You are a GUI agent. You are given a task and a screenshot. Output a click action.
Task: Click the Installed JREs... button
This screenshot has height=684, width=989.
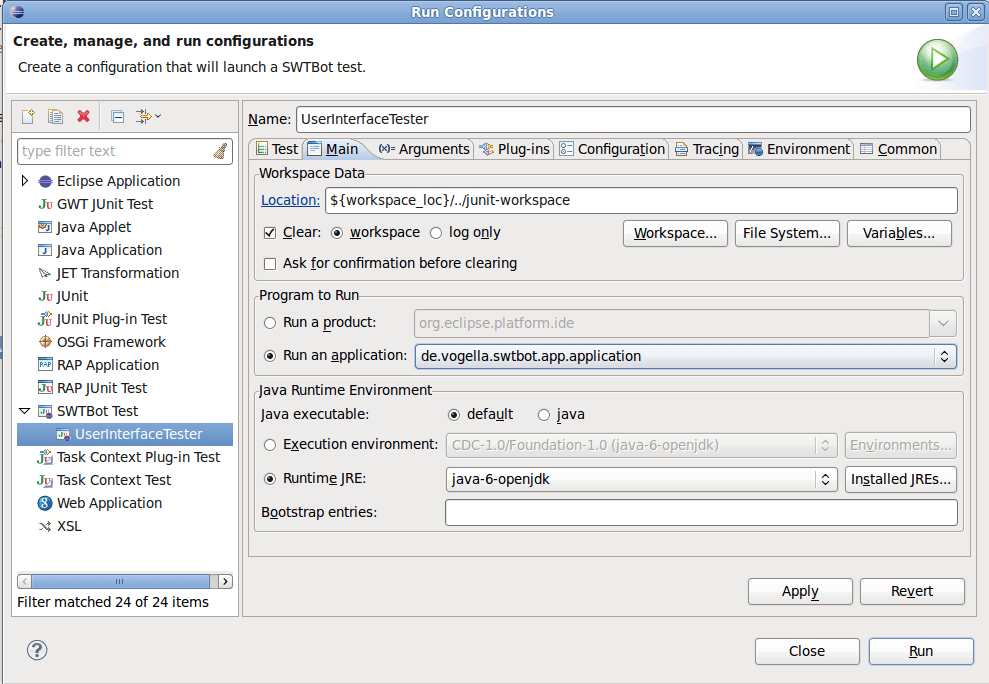901,480
